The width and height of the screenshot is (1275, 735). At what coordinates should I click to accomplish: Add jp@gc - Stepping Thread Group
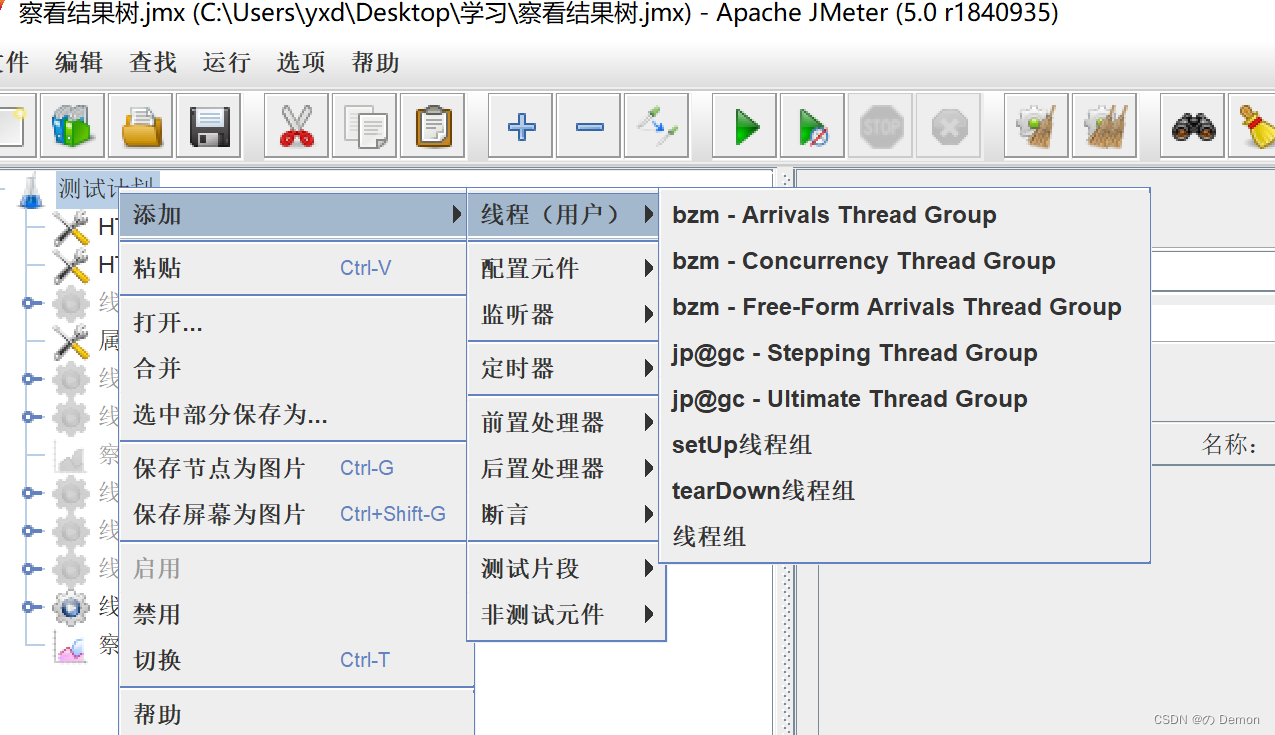[904, 353]
